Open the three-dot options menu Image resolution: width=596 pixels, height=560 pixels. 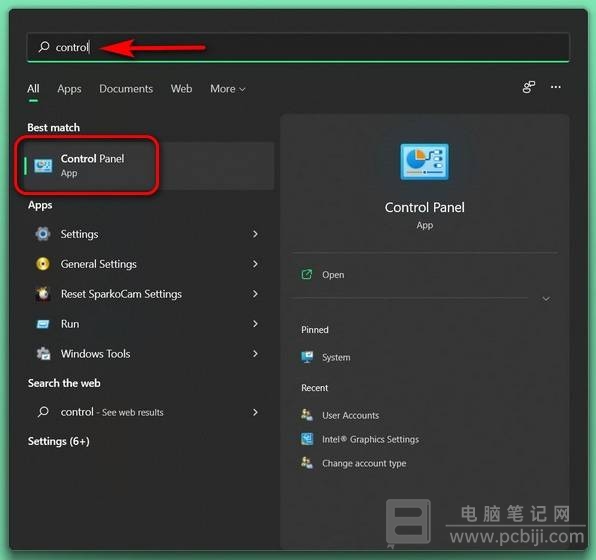[556, 87]
